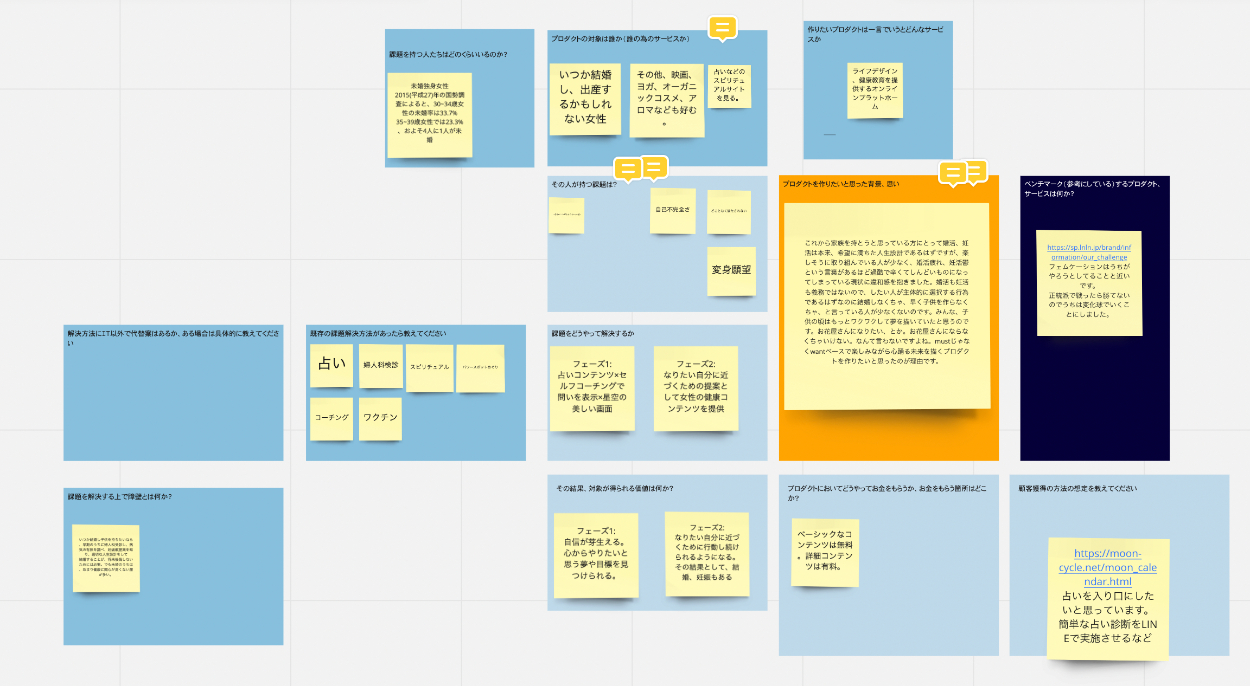The height and width of the screenshot is (686, 1250).
Task: Select the '自己不完全さ' sticky note
Action: point(672,211)
